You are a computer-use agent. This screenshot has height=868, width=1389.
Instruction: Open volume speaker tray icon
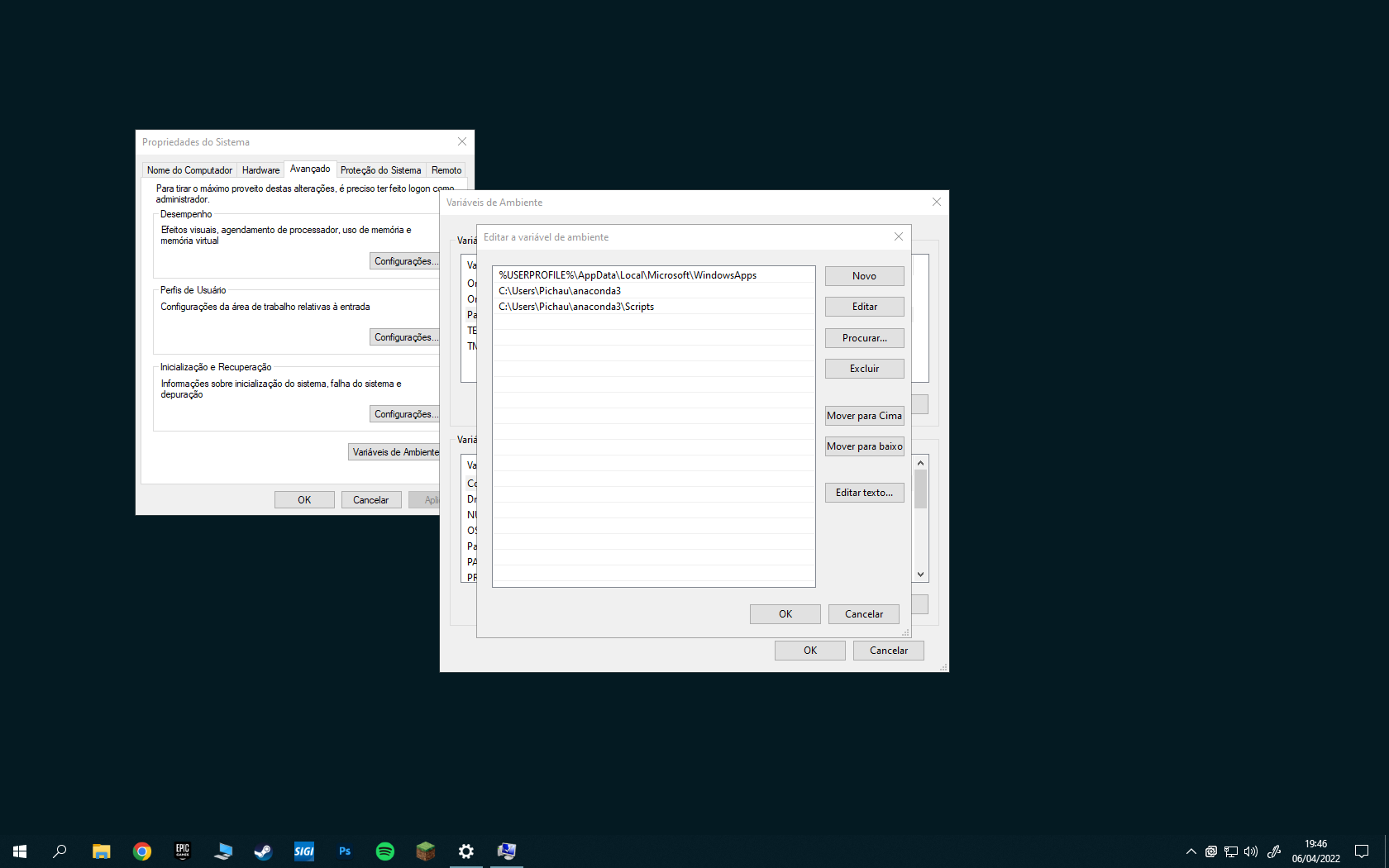click(1251, 851)
